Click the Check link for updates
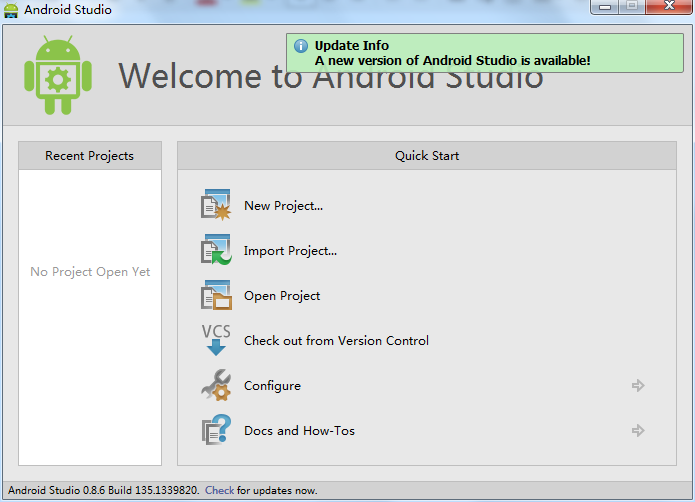This screenshot has height=502, width=695. (x=219, y=490)
